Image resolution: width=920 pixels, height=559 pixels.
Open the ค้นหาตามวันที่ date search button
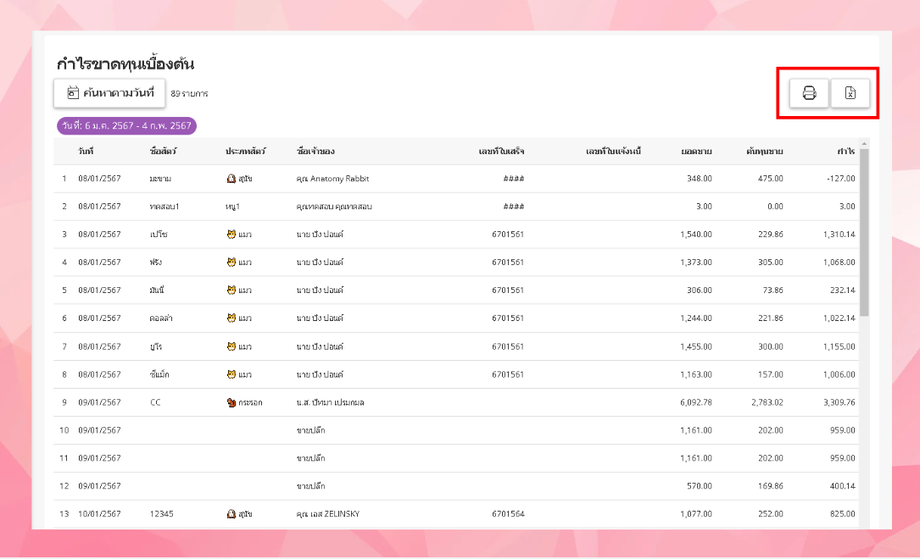[110, 93]
